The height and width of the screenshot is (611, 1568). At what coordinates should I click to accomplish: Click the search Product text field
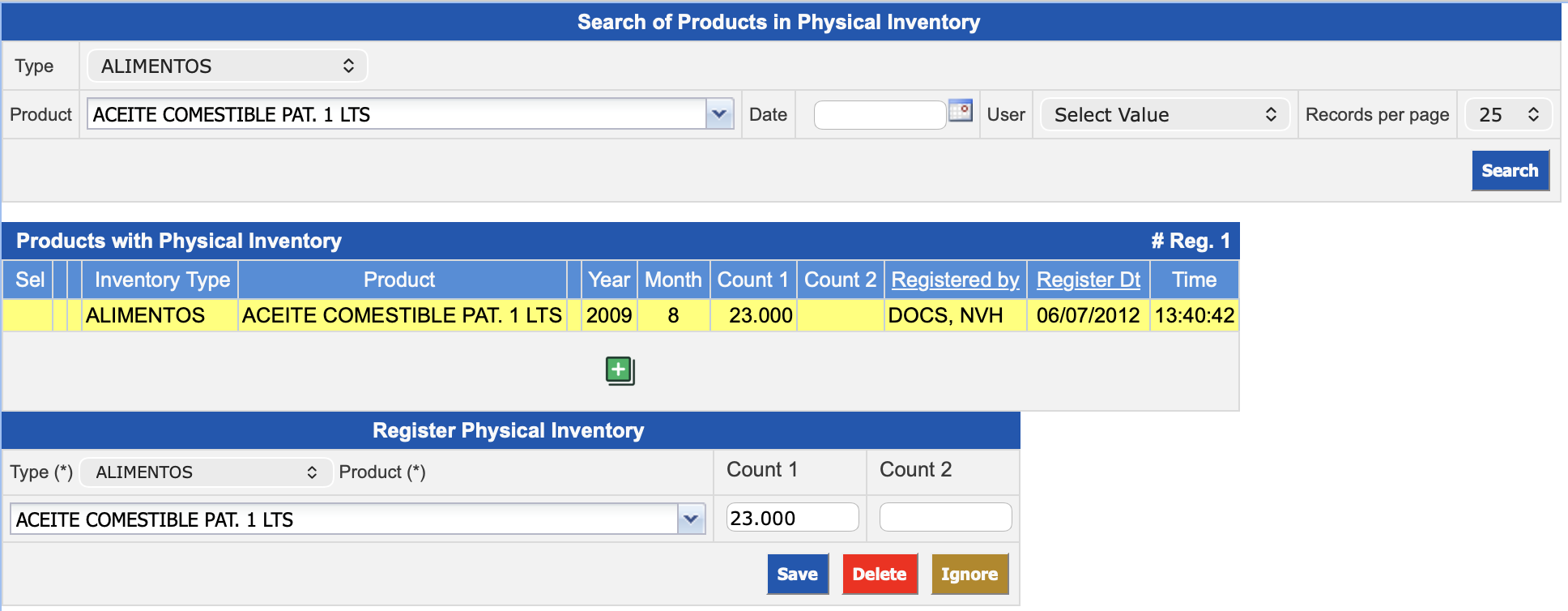[397, 114]
